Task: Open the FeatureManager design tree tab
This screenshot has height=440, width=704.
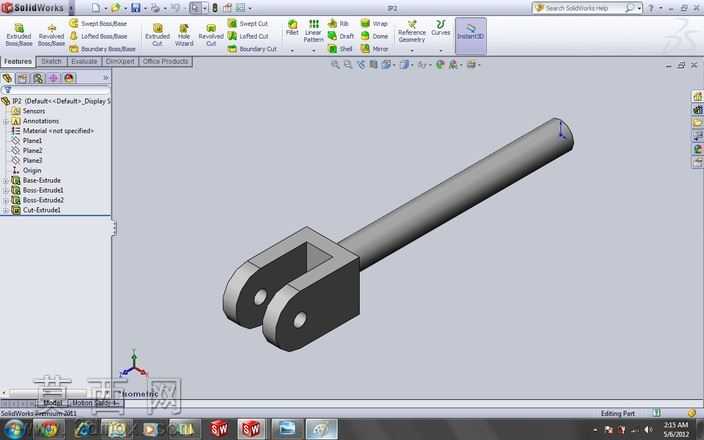Action: click(x=7, y=78)
